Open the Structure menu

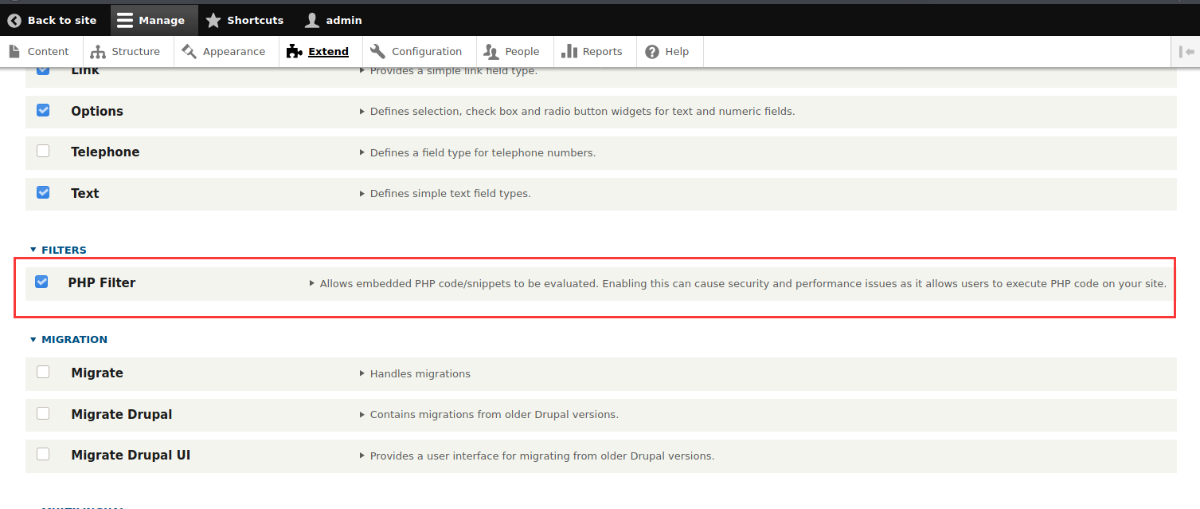pyautogui.click(x=127, y=52)
